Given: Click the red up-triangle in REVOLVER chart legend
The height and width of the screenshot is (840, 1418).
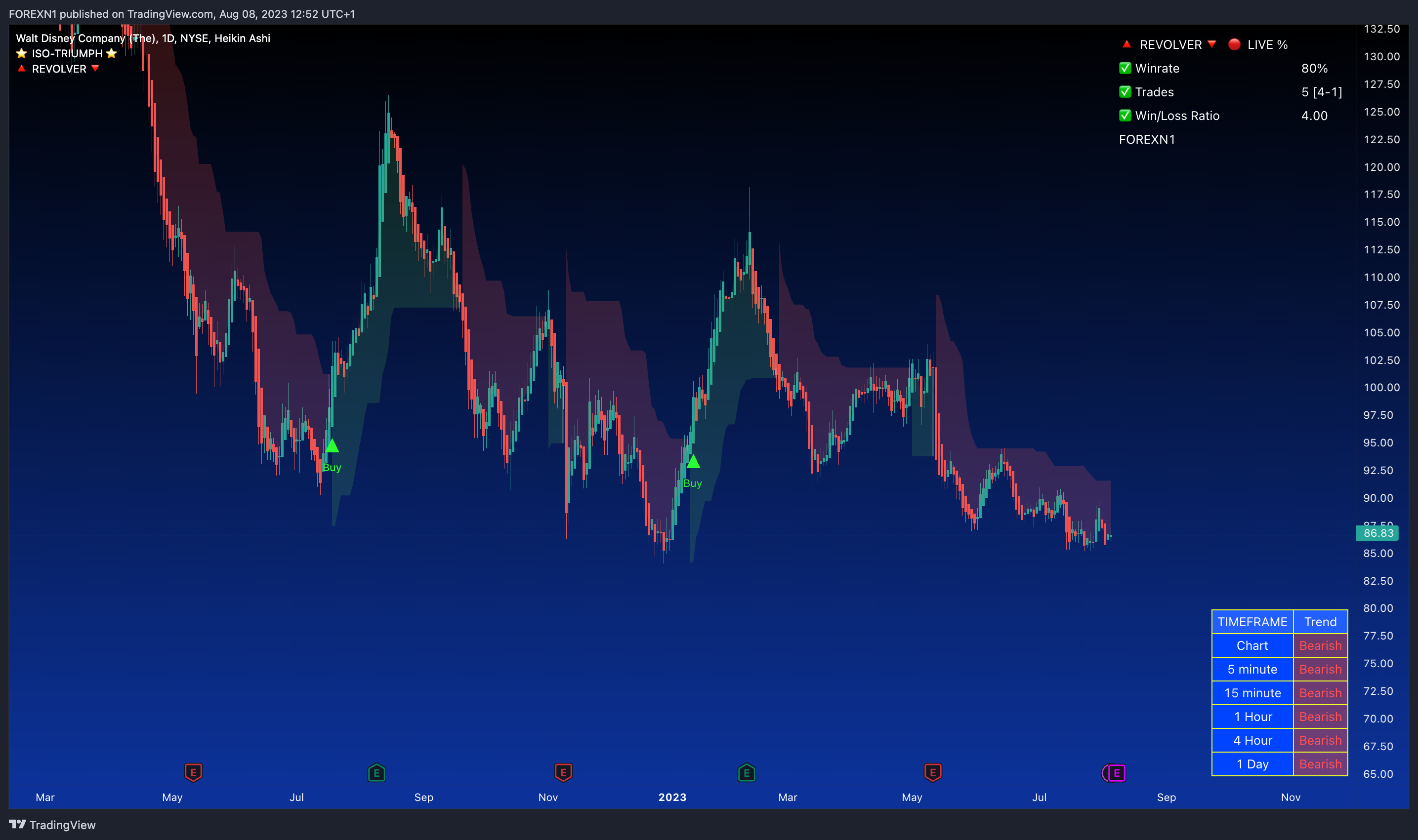Looking at the screenshot, I should click(22, 69).
